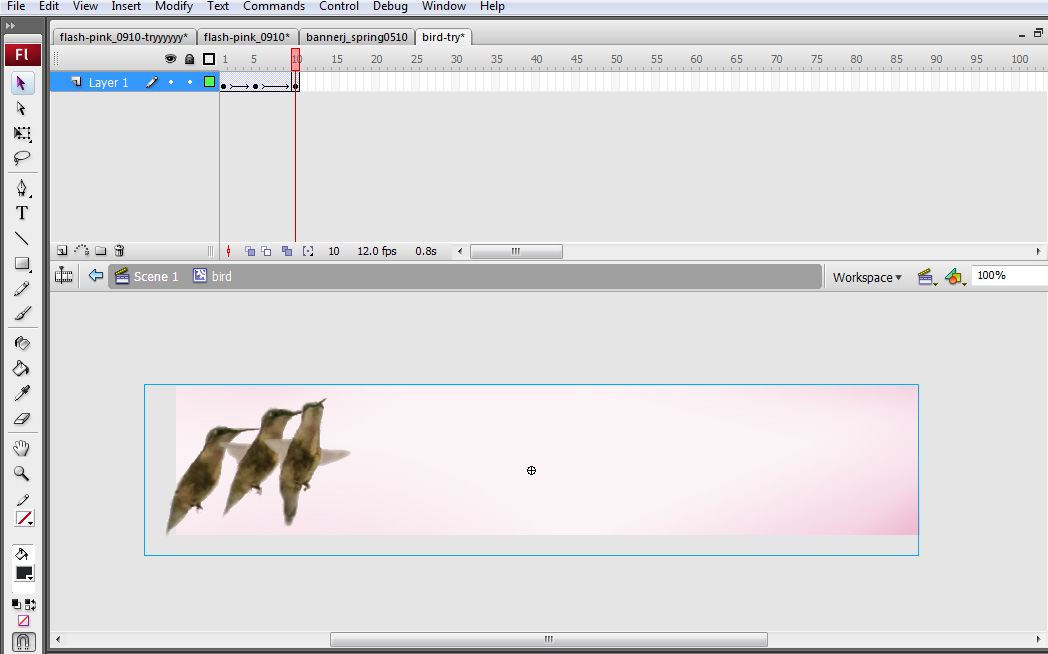Click the No Color icon
Viewport: 1048px width, 654px height.
(23, 621)
